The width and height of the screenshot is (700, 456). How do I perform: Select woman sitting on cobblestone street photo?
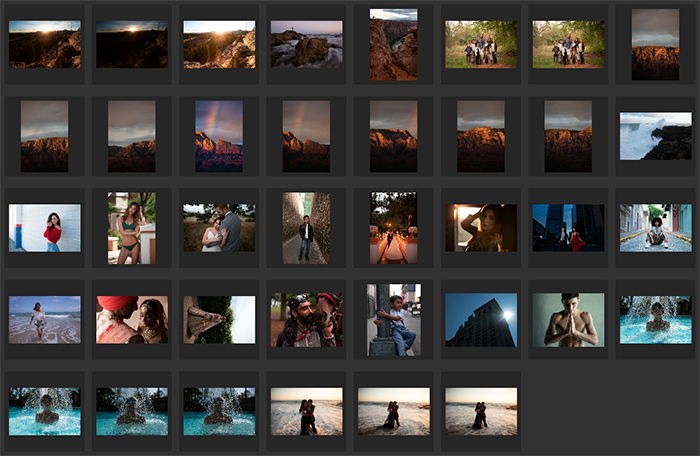click(x=656, y=228)
